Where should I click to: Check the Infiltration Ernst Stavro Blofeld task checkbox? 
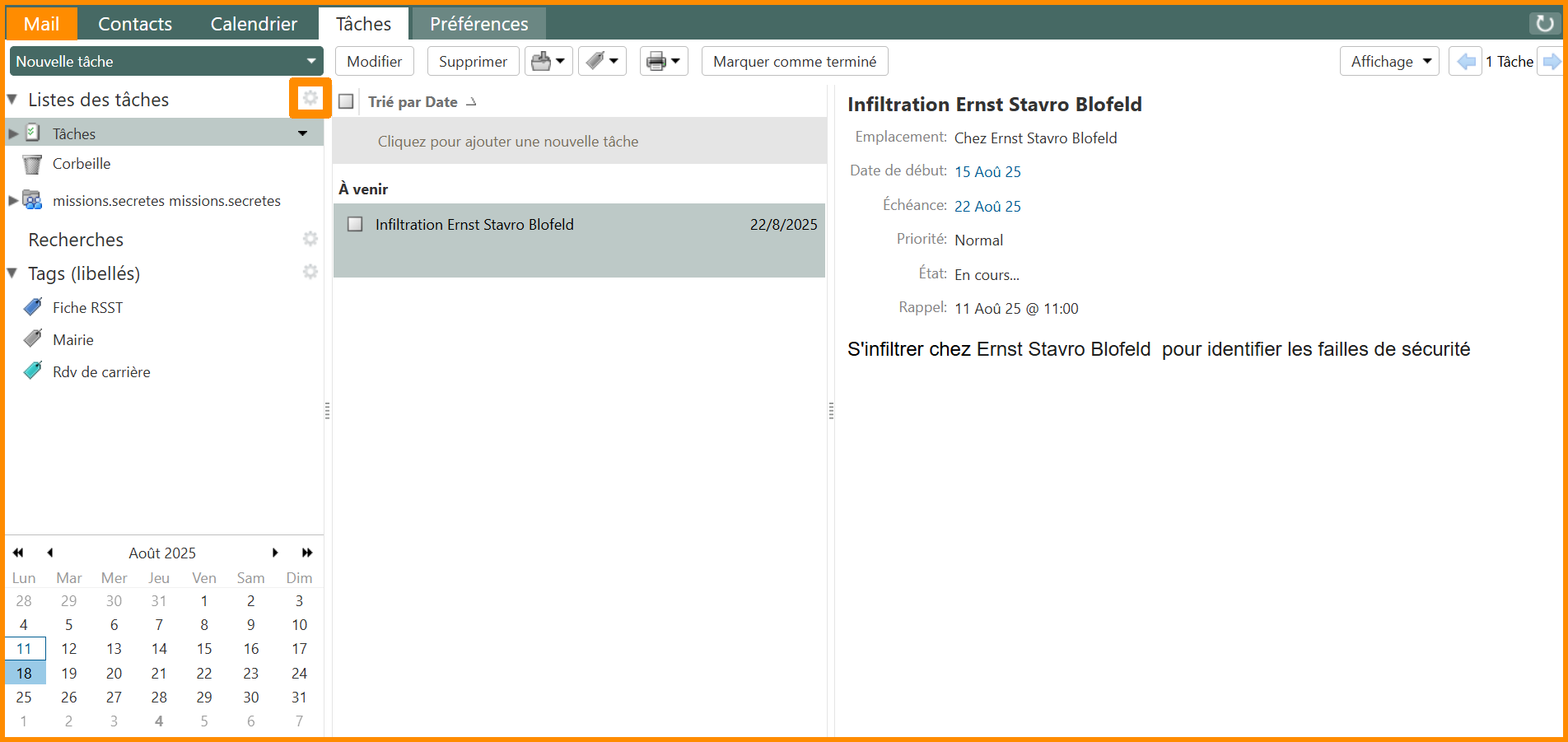tap(355, 225)
